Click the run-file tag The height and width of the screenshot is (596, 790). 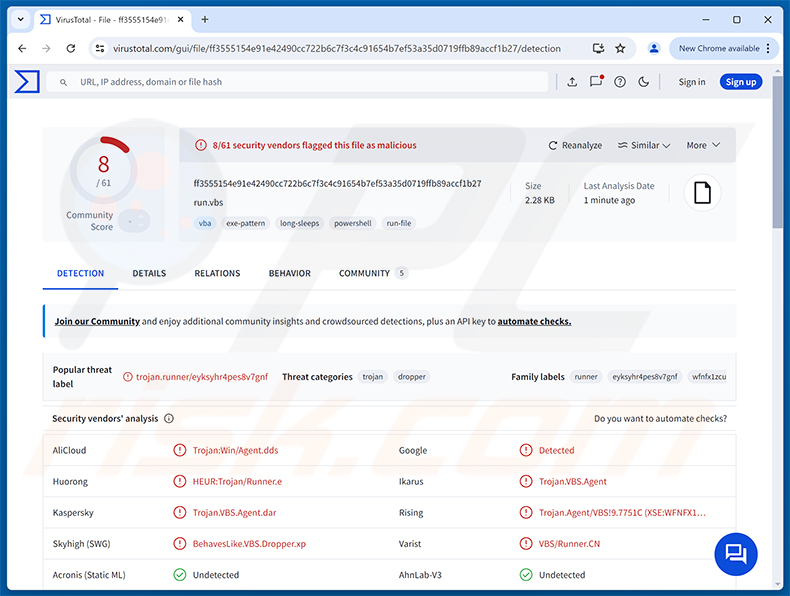399,223
